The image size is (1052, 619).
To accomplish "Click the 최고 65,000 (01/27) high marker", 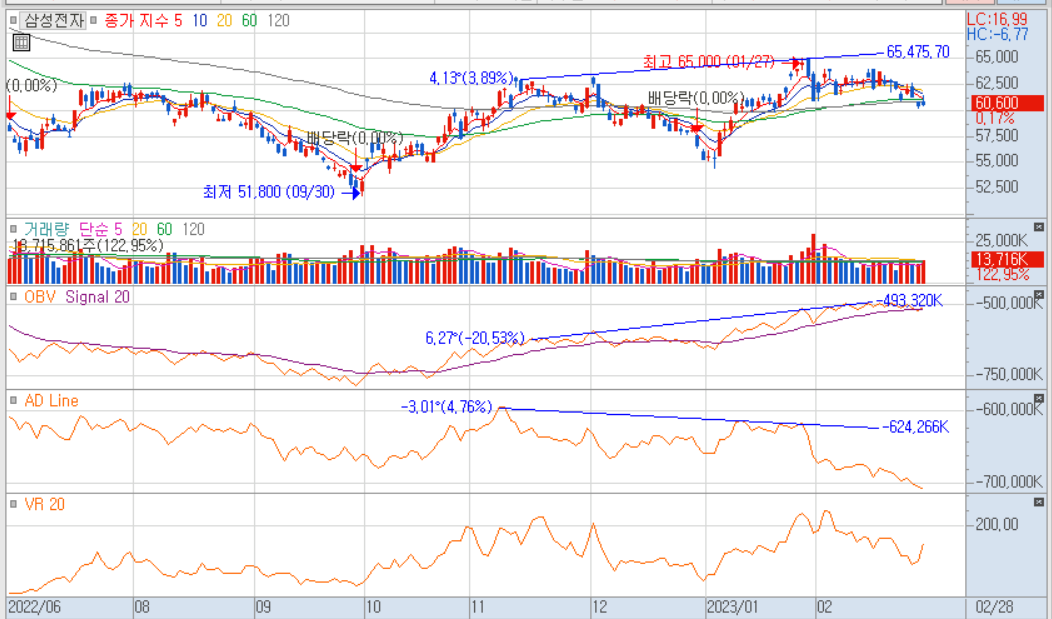I will [x=708, y=62].
